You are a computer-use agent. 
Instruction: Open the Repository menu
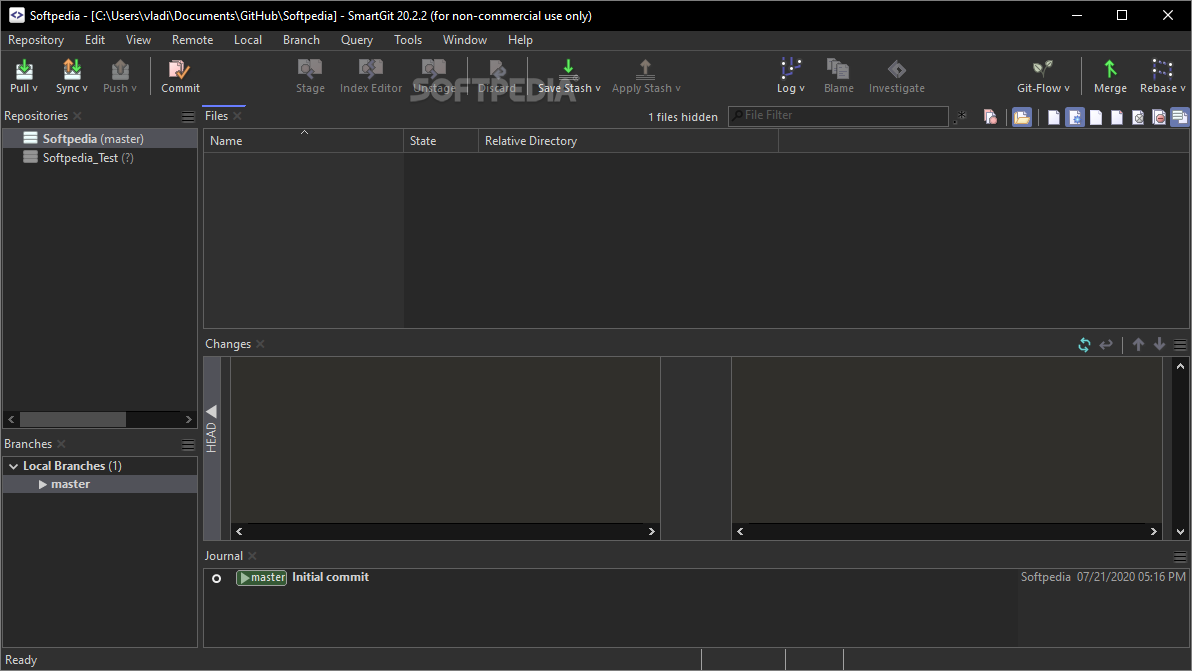coord(36,40)
